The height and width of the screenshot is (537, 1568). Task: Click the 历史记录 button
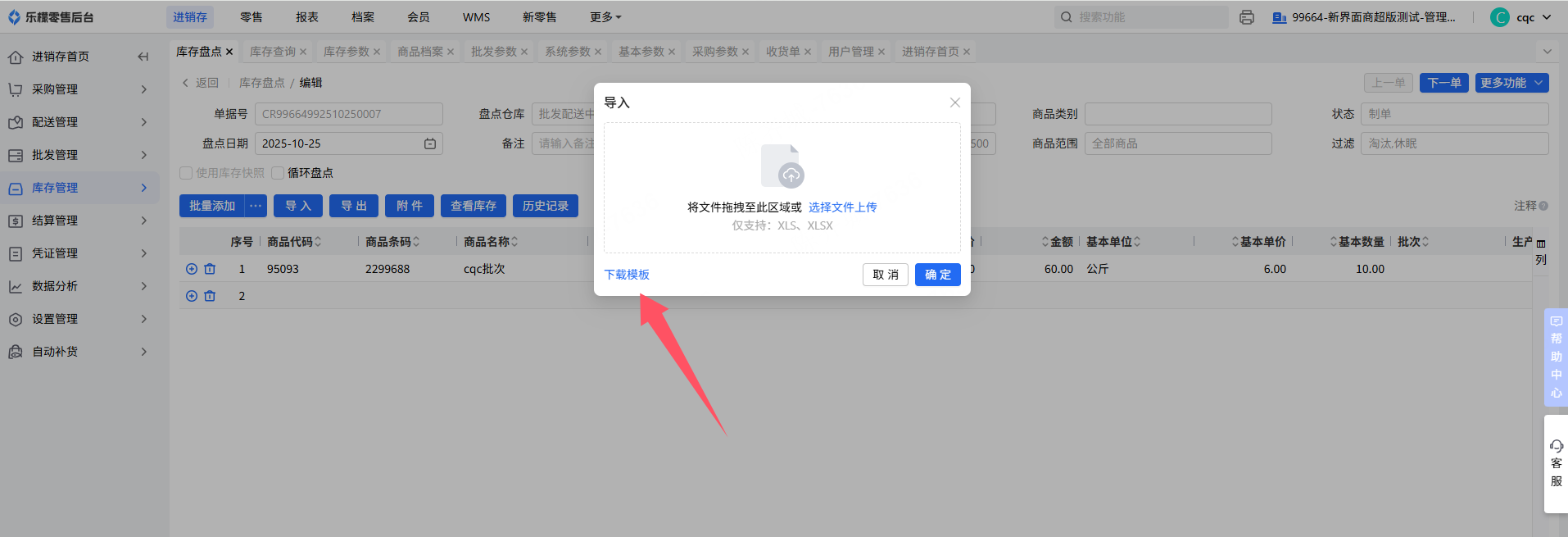pos(546,206)
